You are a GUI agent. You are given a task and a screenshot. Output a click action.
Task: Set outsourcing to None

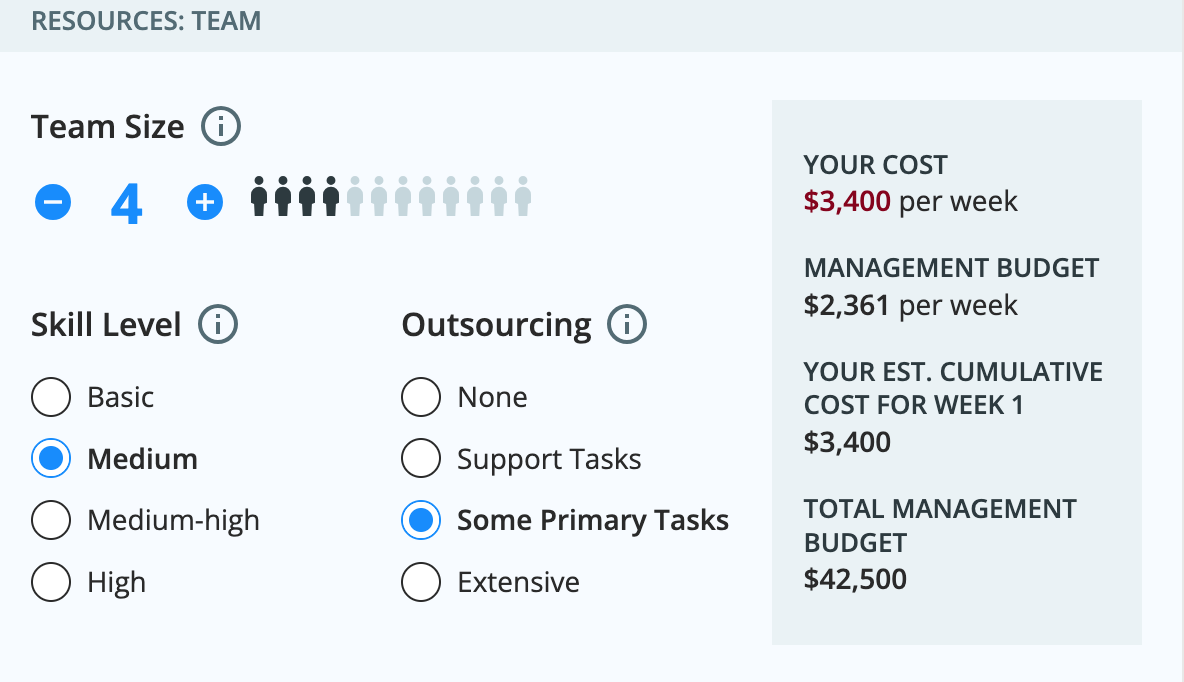[421, 397]
